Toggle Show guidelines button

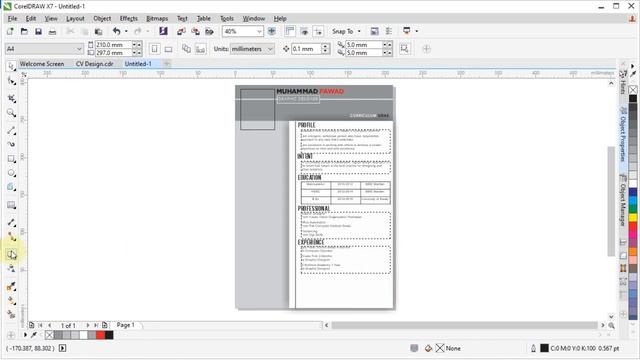(x=318, y=31)
